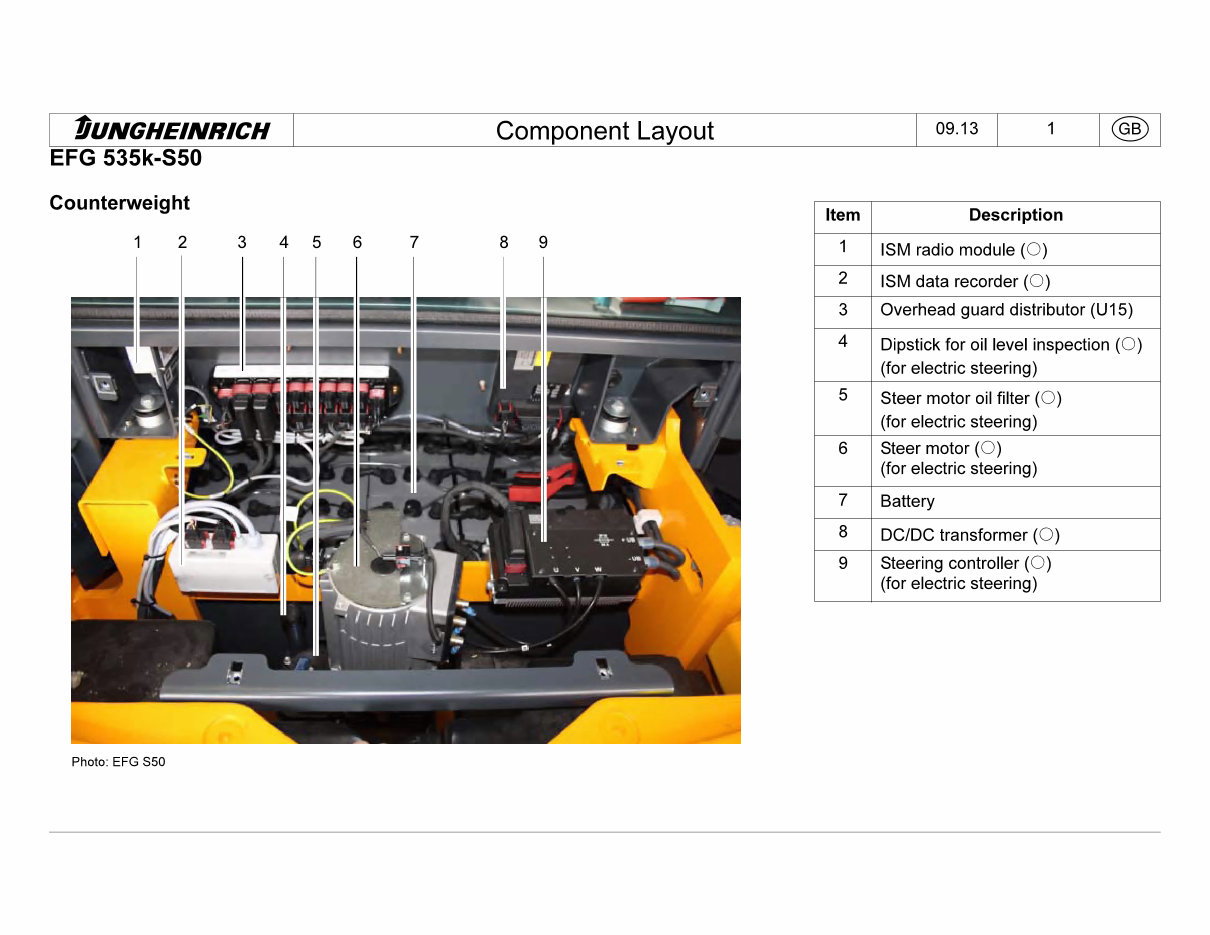The width and height of the screenshot is (1210, 935).
Task: Click the Photo: EFG S50 caption
Action: point(118,762)
